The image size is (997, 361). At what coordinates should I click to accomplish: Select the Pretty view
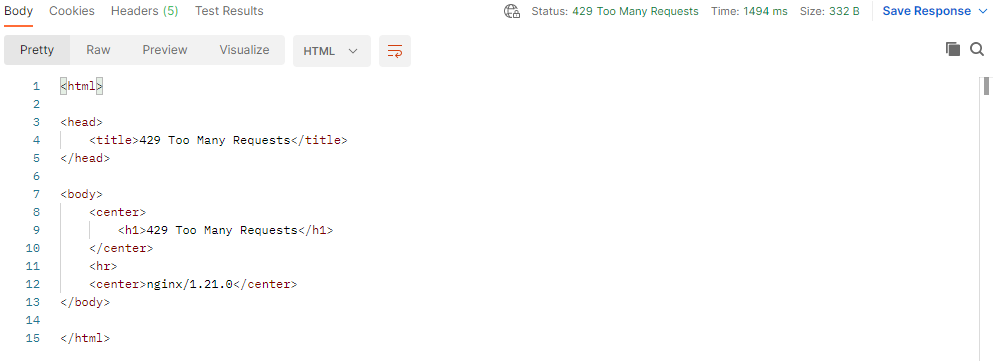click(x=37, y=50)
